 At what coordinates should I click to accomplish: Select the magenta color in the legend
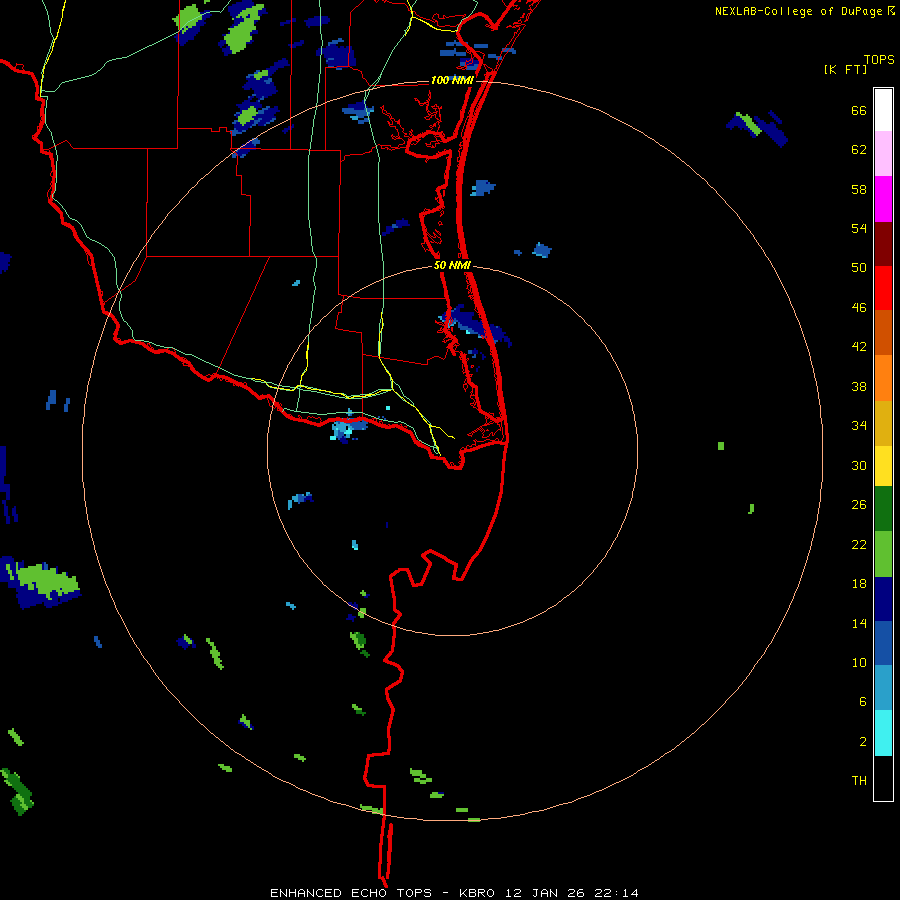[x=883, y=199]
